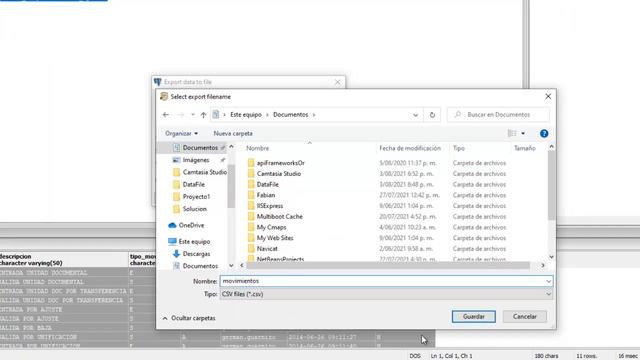Change view with the view icon
The width and height of the screenshot is (640, 360).
(x=512, y=133)
